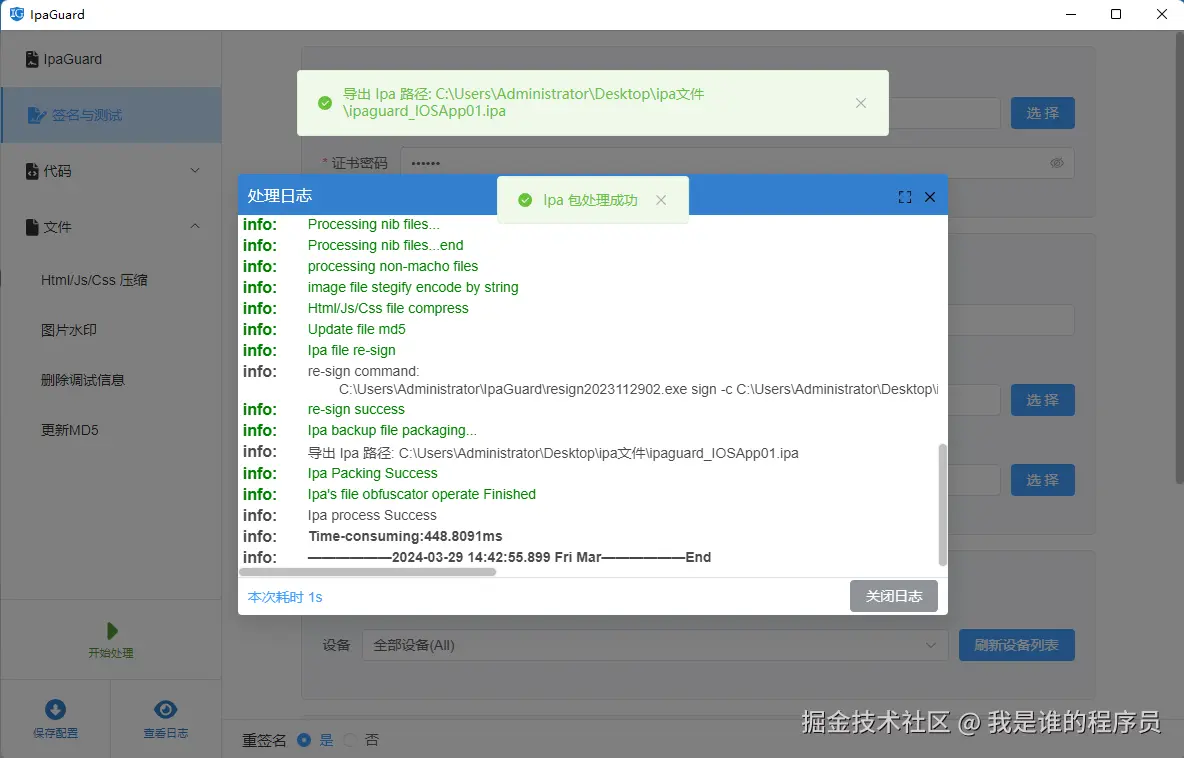This screenshot has width=1184, height=758.
Task: Choose 否 radio for 重签名 option
Action: click(x=352, y=740)
